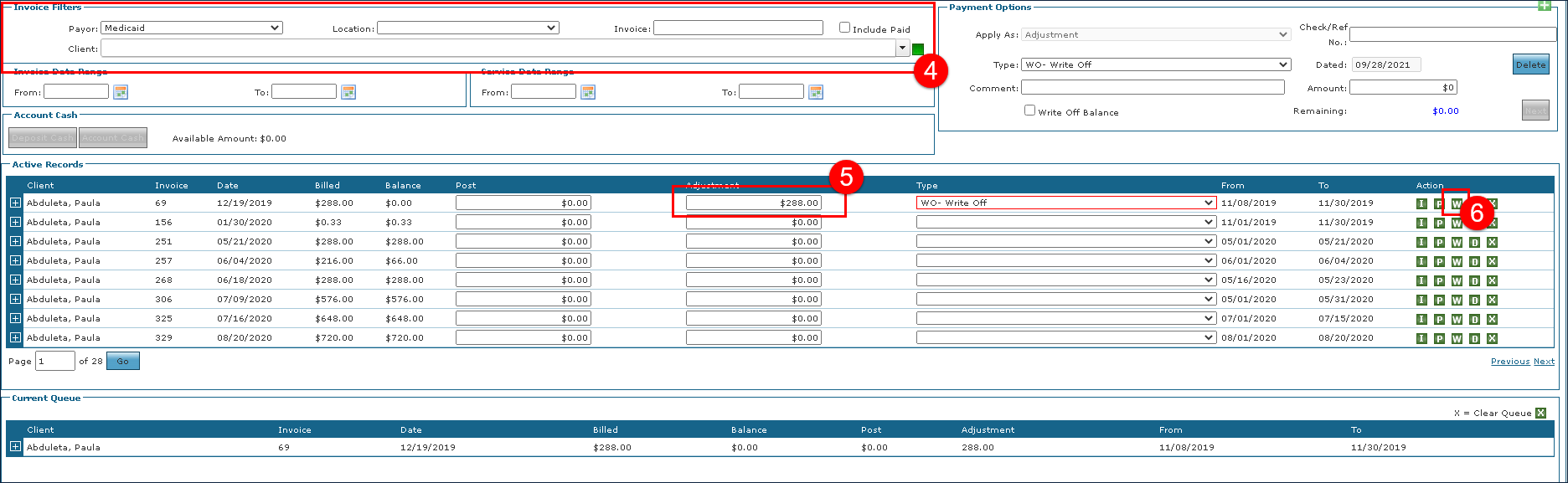Click the D action icon for invoice 306
Screen dimensions: 1568x483
[x=1474, y=300]
